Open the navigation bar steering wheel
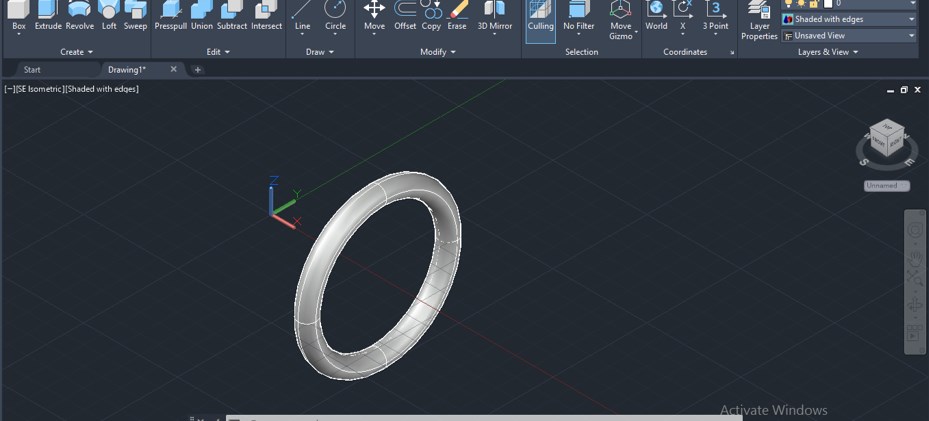 point(915,229)
